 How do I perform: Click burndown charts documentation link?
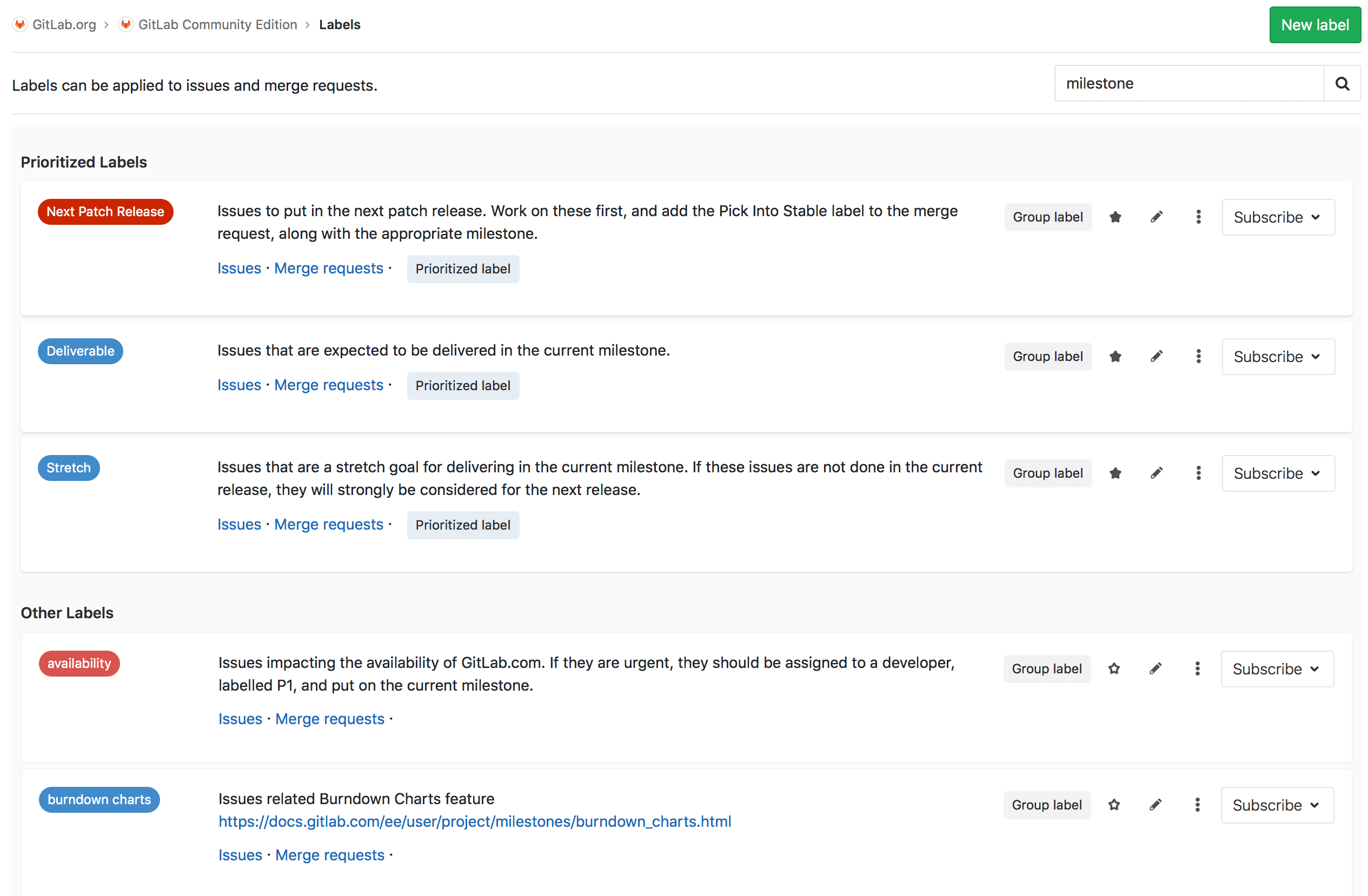pyautogui.click(x=474, y=821)
